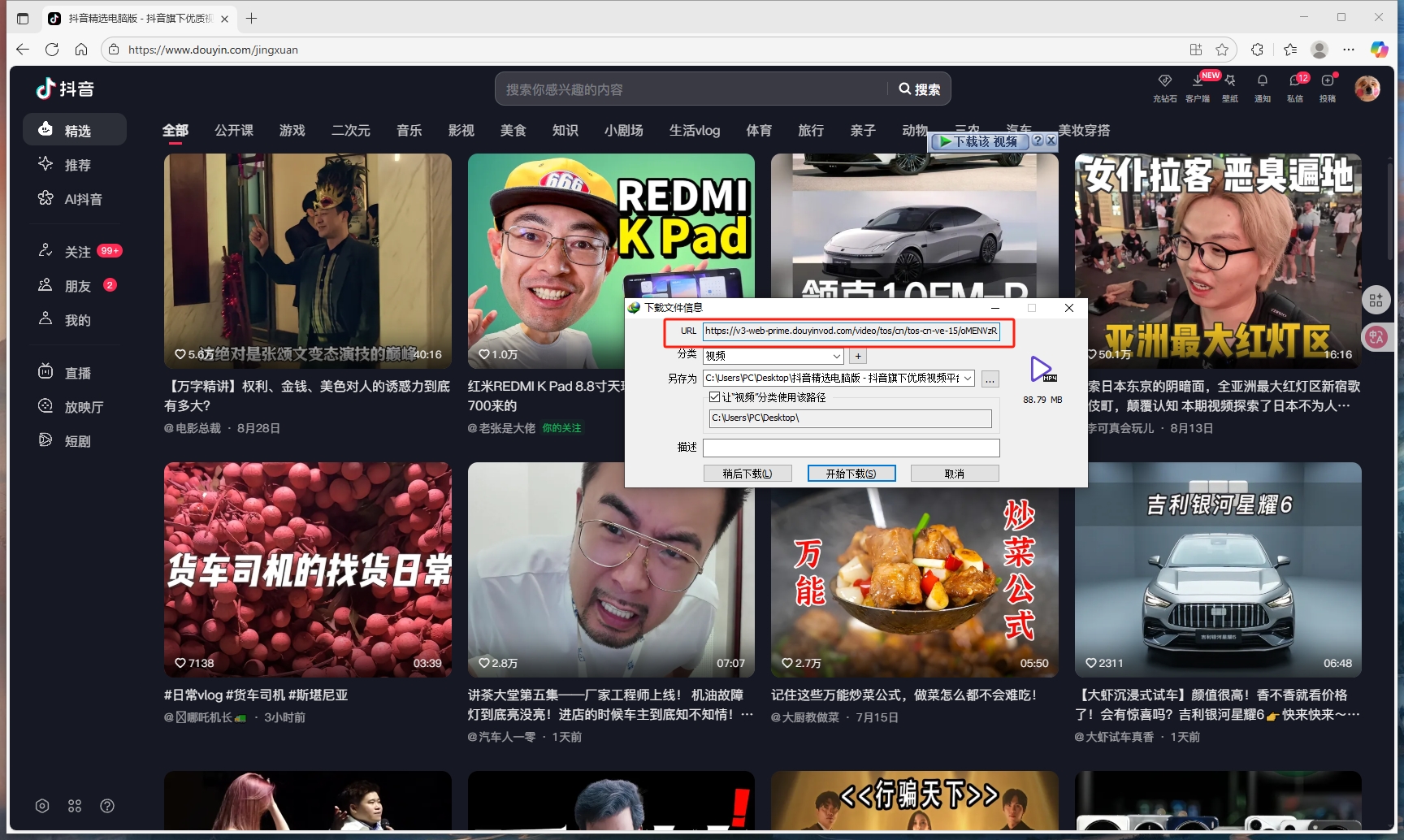
Task: Open the 客户端 client download icon
Action: 1198,87
